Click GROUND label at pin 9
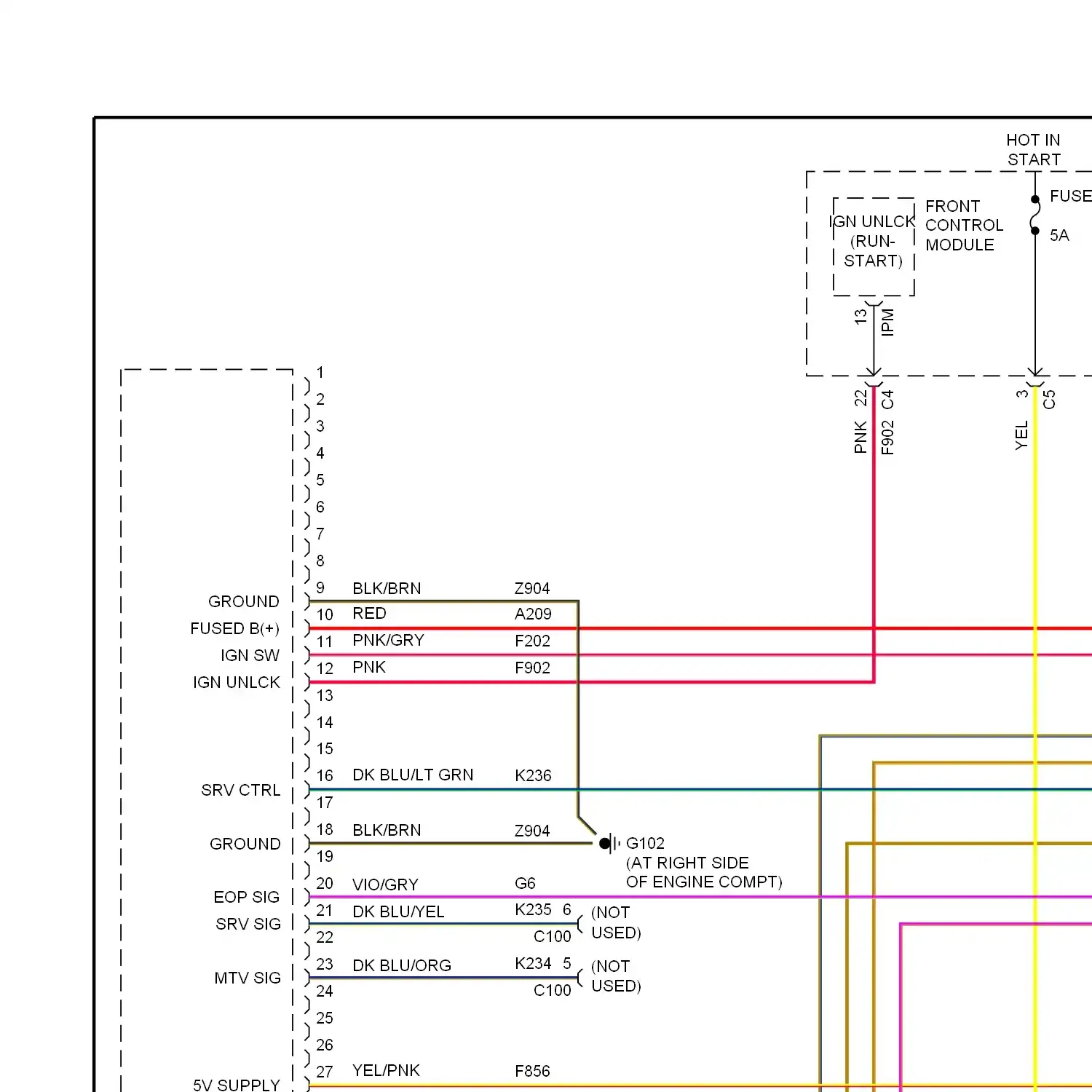The width and height of the screenshot is (1092, 1092). (243, 601)
